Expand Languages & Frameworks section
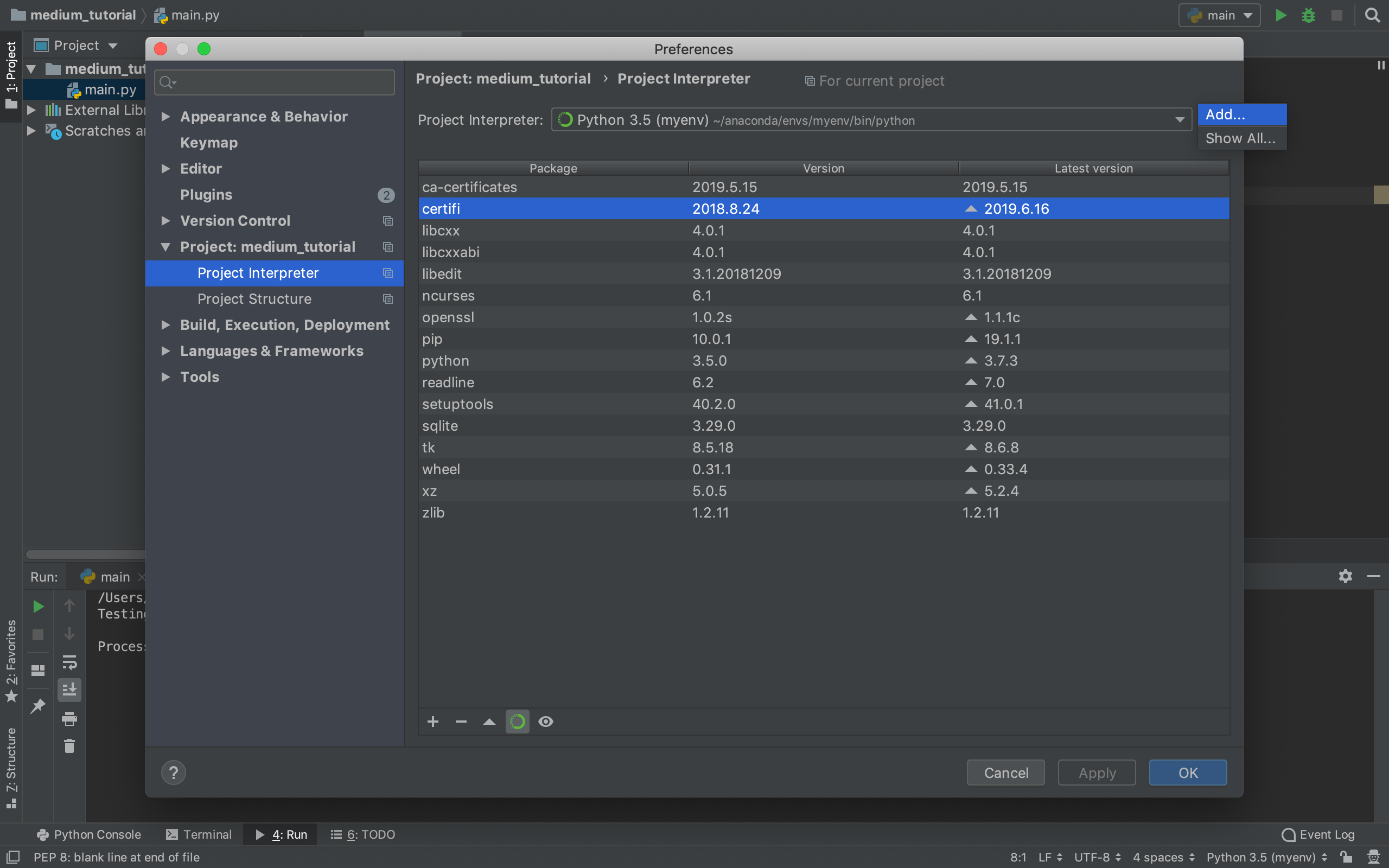The width and height of the screenshot is (1389, 868). [165, 351]
